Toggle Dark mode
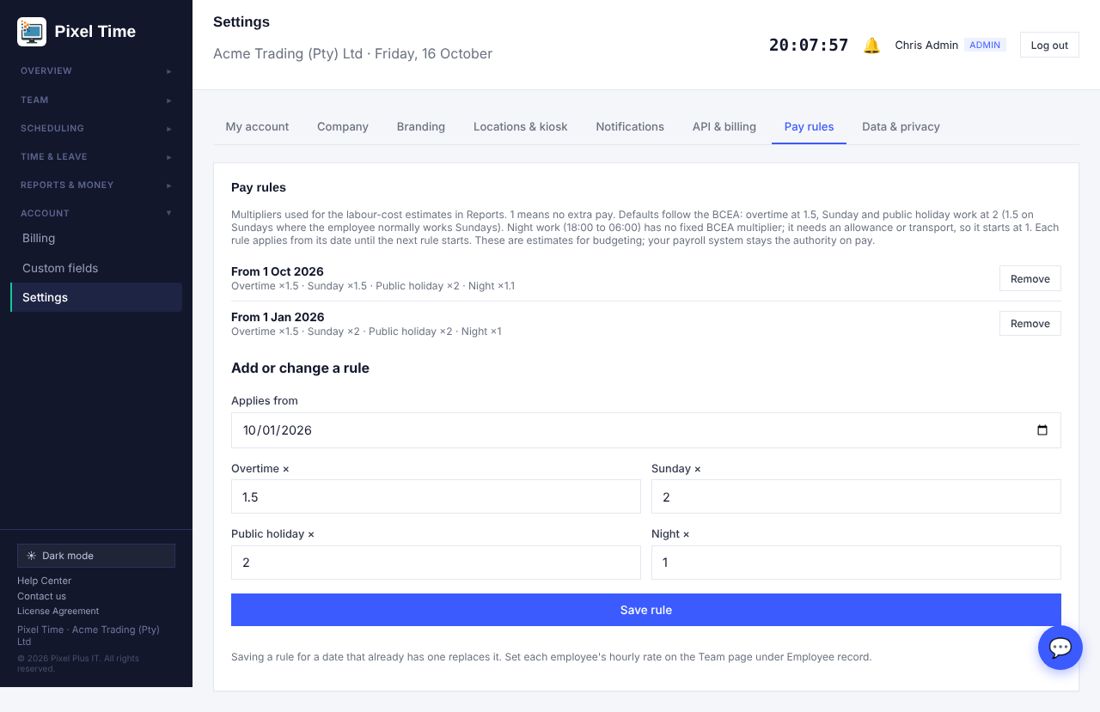The image size is (1100, 712). coord(96,556)
